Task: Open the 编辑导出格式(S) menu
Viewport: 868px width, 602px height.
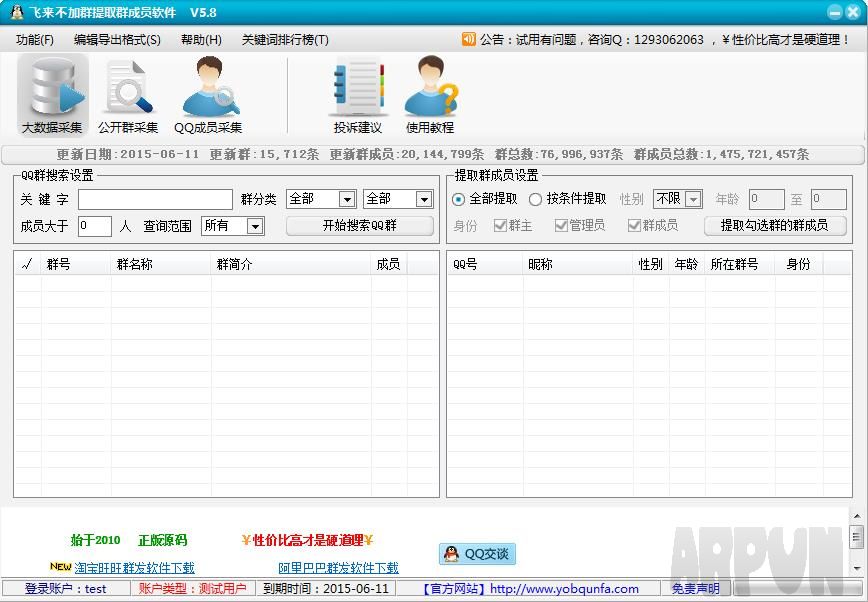Action: [117, 40]
